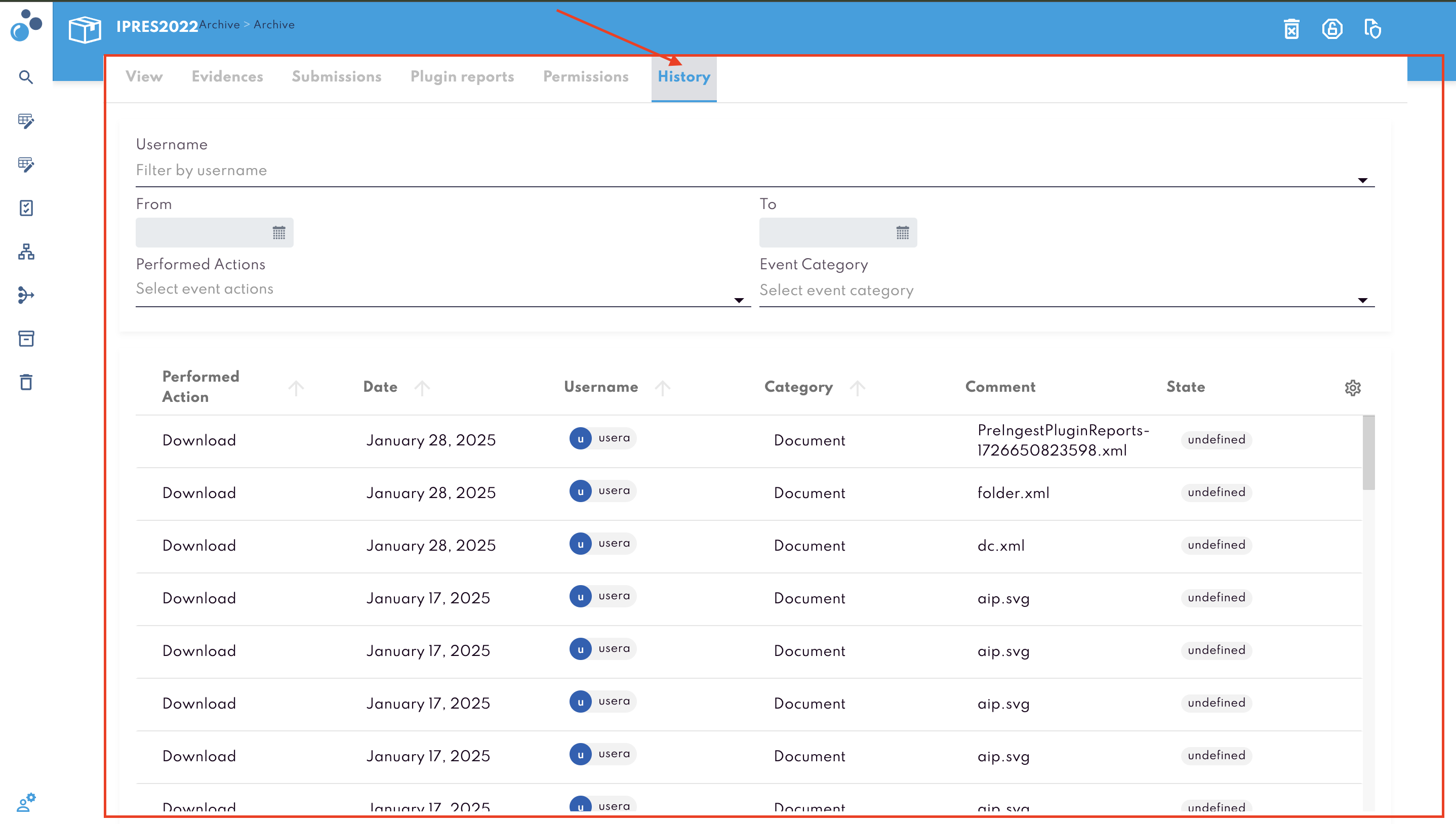Open the To date calendar icon

(903, 233)
